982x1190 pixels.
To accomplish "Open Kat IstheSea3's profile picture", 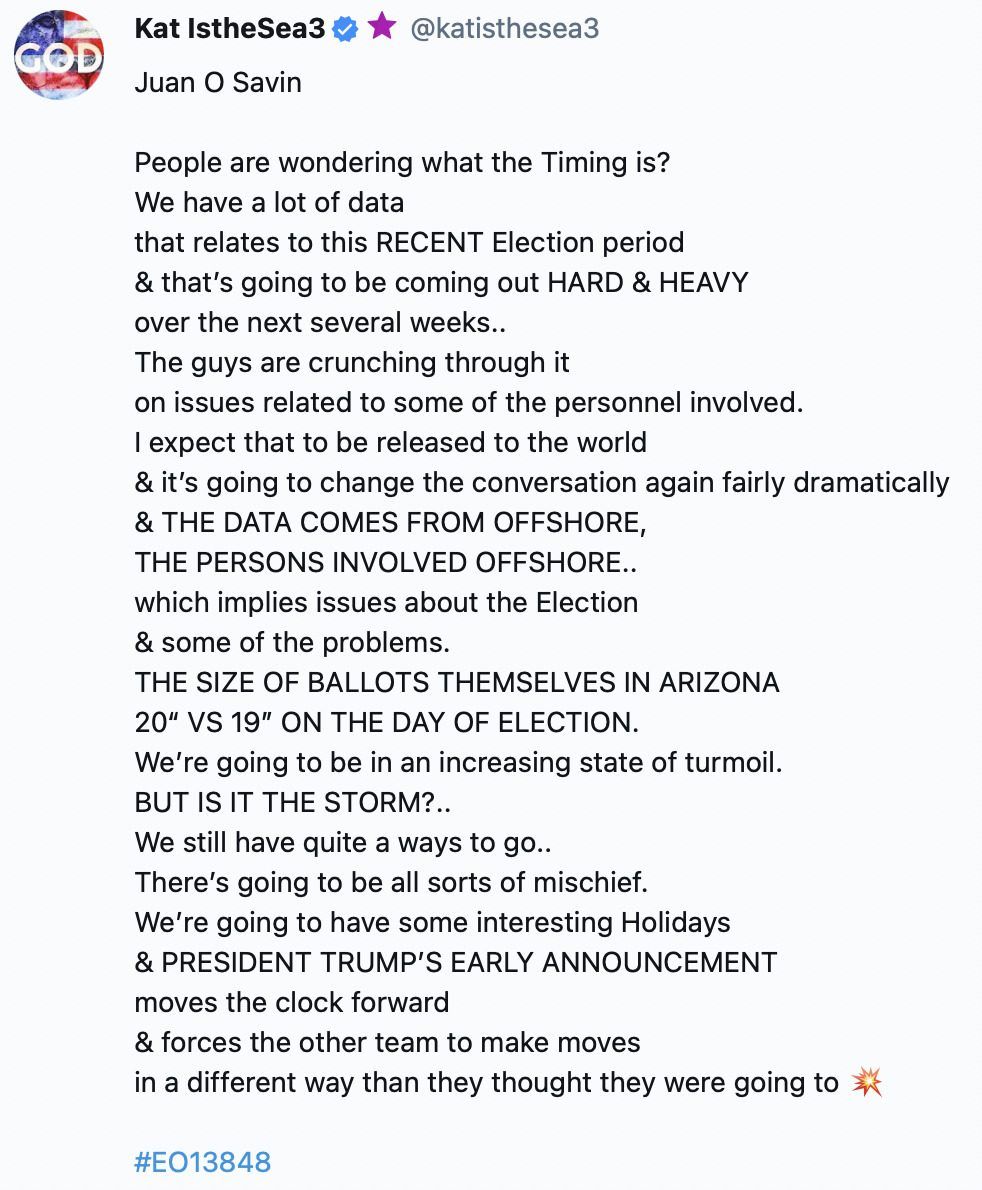I will (x=60, y=55).
